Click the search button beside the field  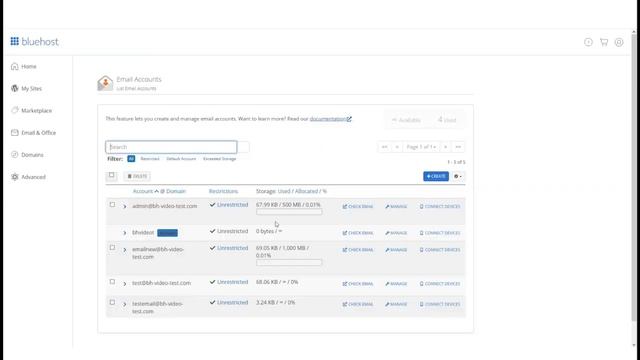tap(244, 147)
